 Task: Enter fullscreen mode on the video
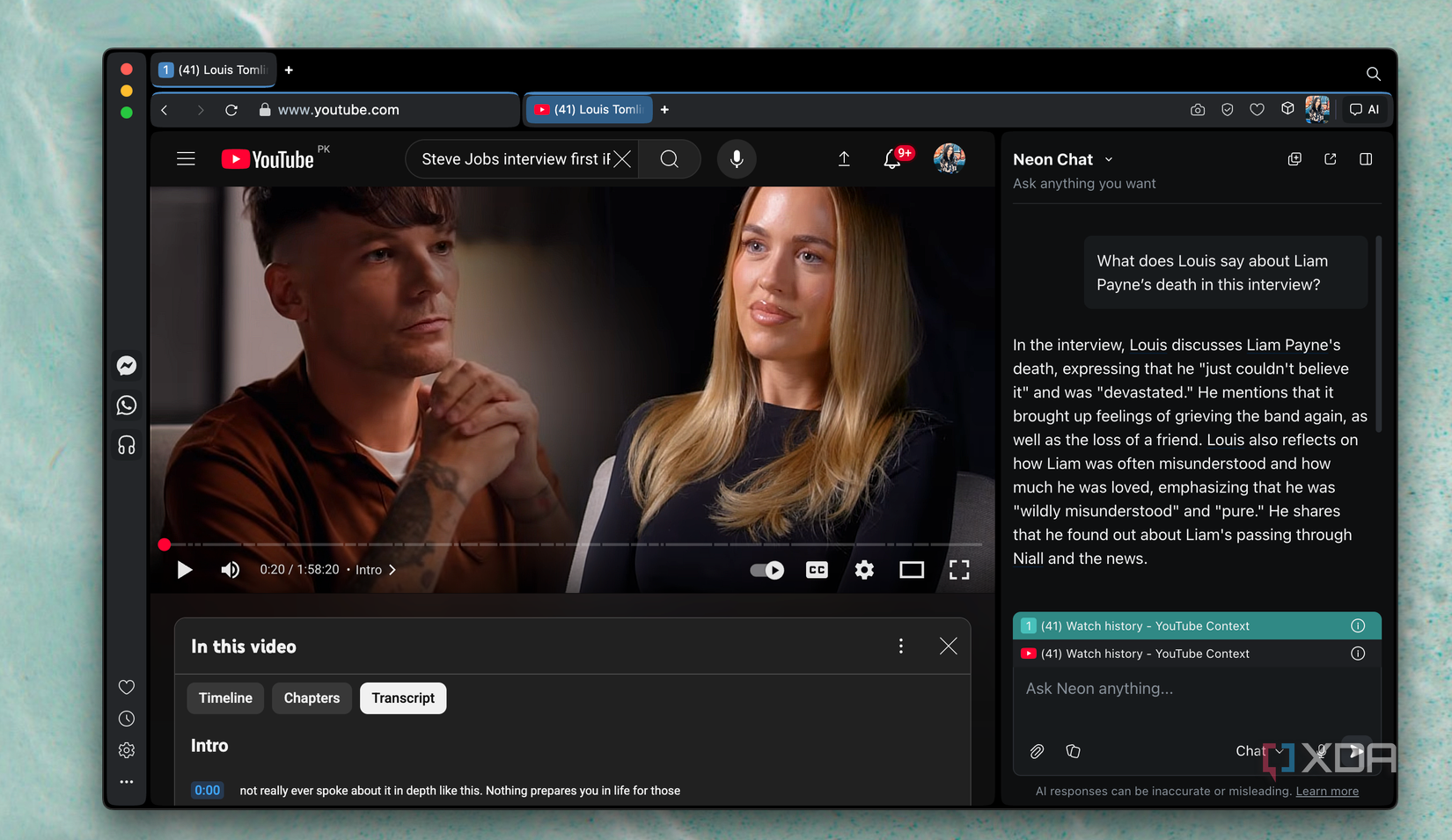[959, 570]
